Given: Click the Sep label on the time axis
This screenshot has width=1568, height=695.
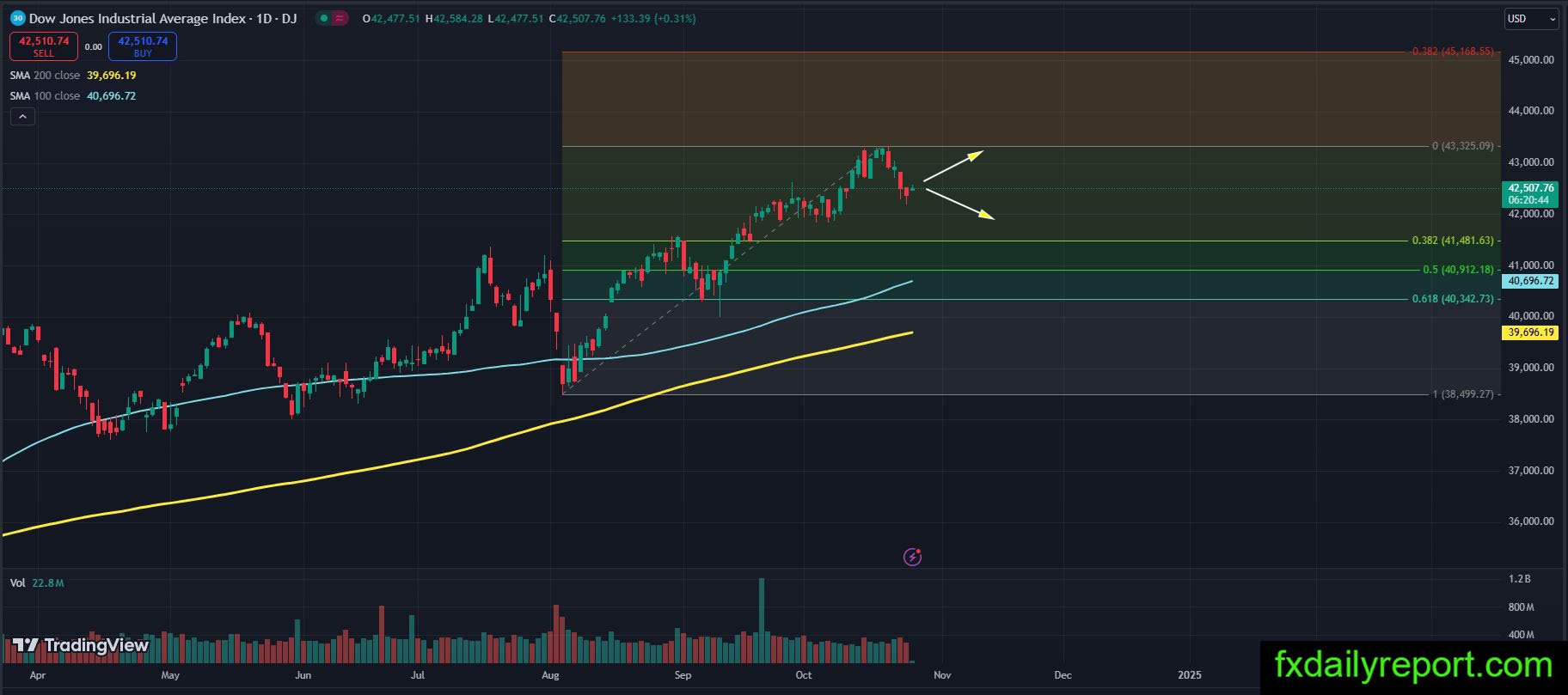Looking at the screenshot, I should [683, 675].
